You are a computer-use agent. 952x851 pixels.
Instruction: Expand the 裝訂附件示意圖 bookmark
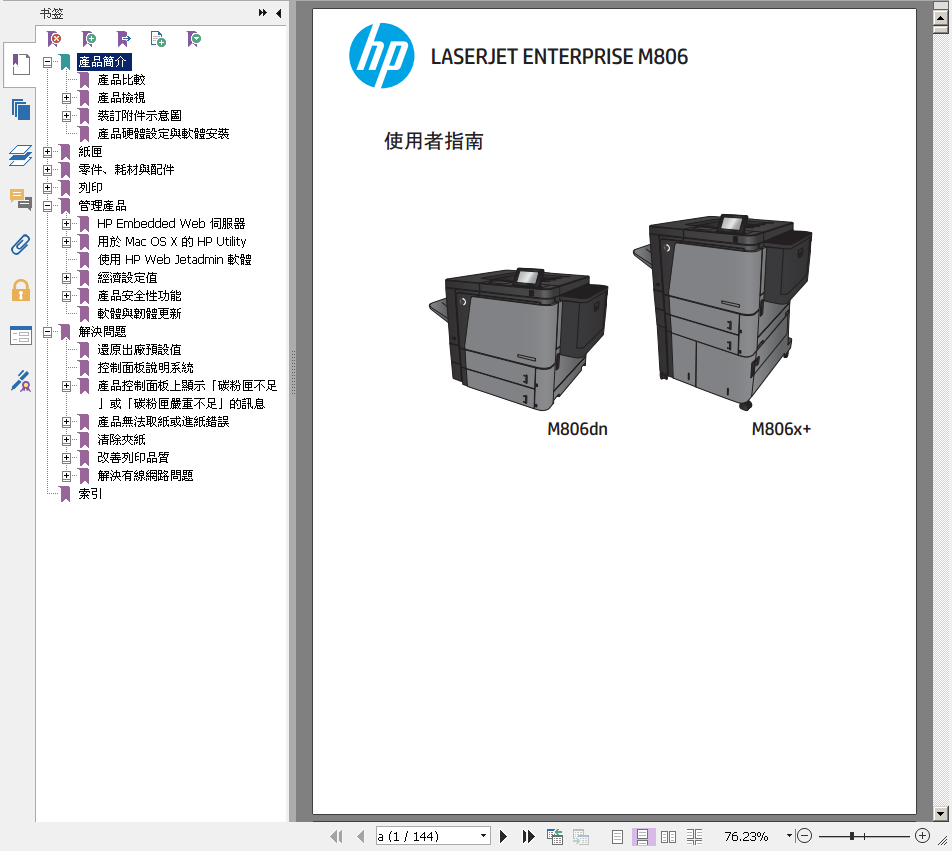click(67, 116)
